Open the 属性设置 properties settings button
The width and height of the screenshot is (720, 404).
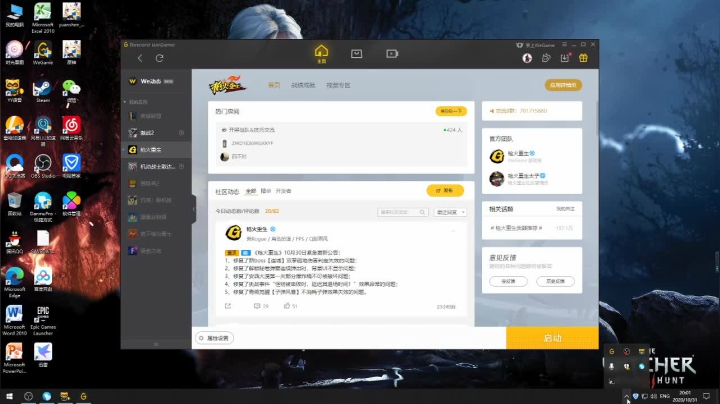point(214,338)
